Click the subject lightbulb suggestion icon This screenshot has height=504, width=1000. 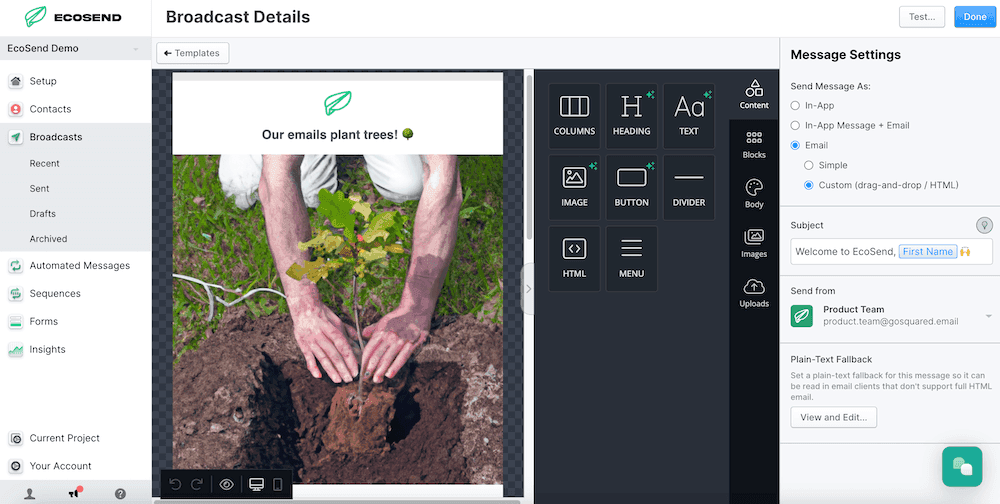pyautogui.click(x=985, y=225)
